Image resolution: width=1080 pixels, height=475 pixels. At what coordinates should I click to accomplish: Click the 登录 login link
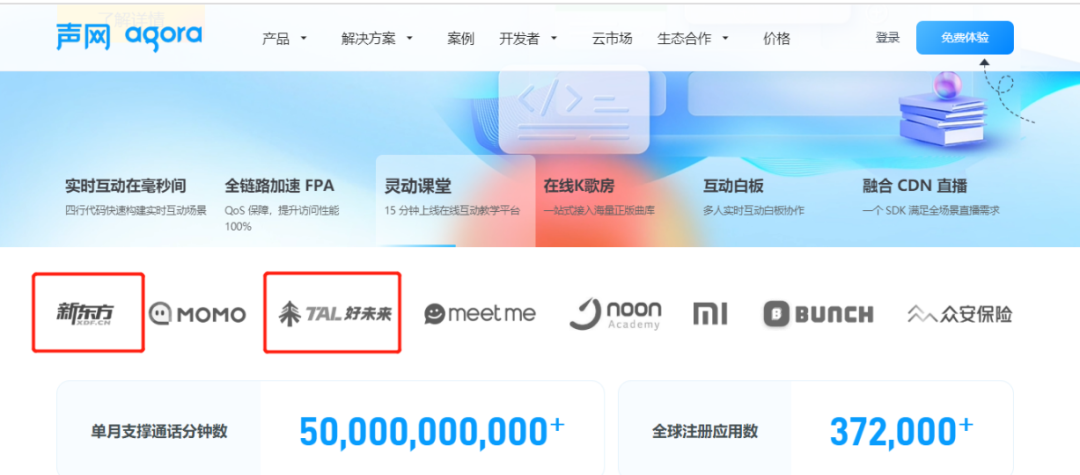click(887, 38)
